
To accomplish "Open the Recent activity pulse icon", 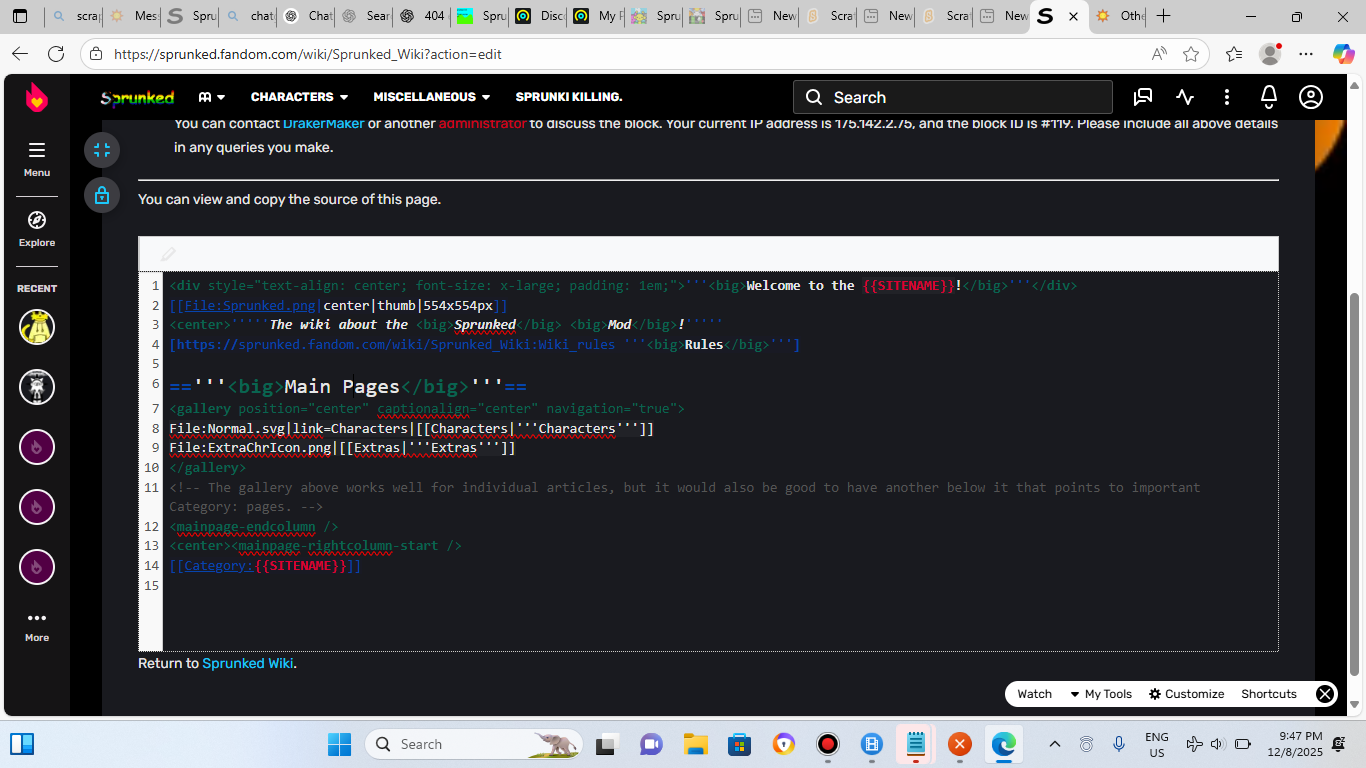I will [x=1185, y=97].
